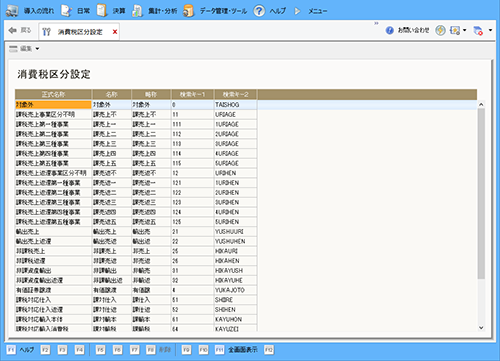Image resolution: width=500 pixels, height=361 pixels.
Task: Select the search key 114 cell
Action: tap(192, 154)
